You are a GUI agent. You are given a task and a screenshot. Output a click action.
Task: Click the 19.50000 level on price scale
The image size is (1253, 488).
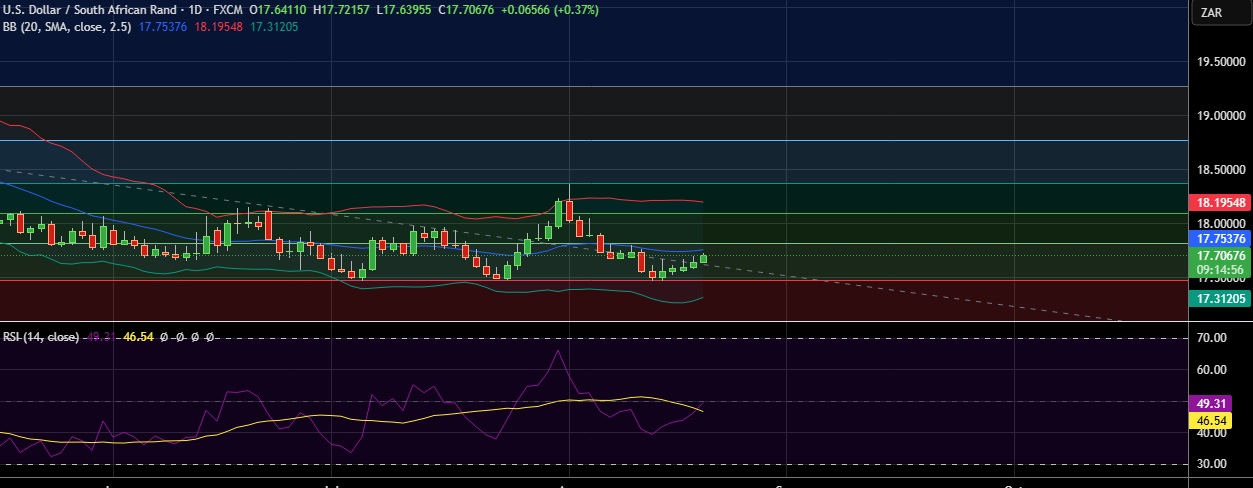click(x=1221, y=62)
